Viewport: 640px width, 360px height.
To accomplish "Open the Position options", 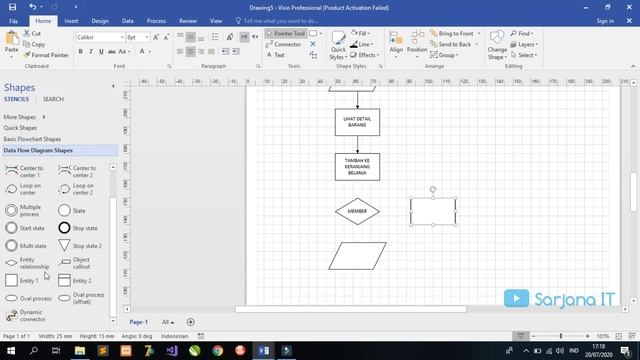I will pos(417,44).
